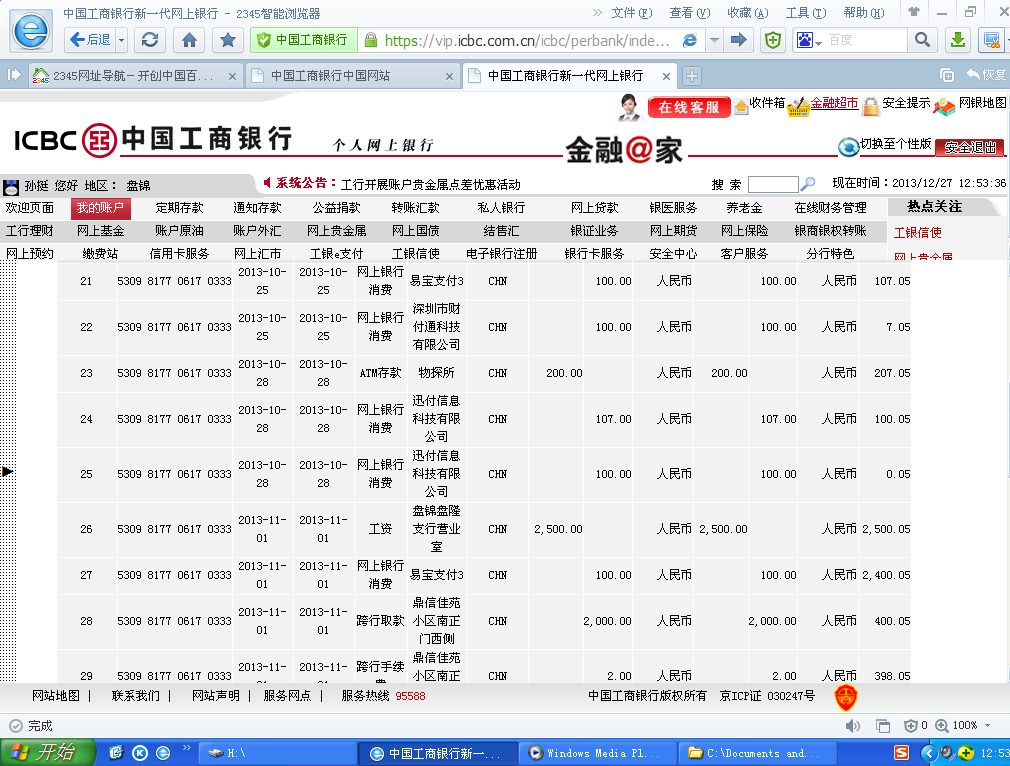Click the 安全退出 logout button
The width and height of the screenshot is (1010, 766).
click(x=970, y=147)
